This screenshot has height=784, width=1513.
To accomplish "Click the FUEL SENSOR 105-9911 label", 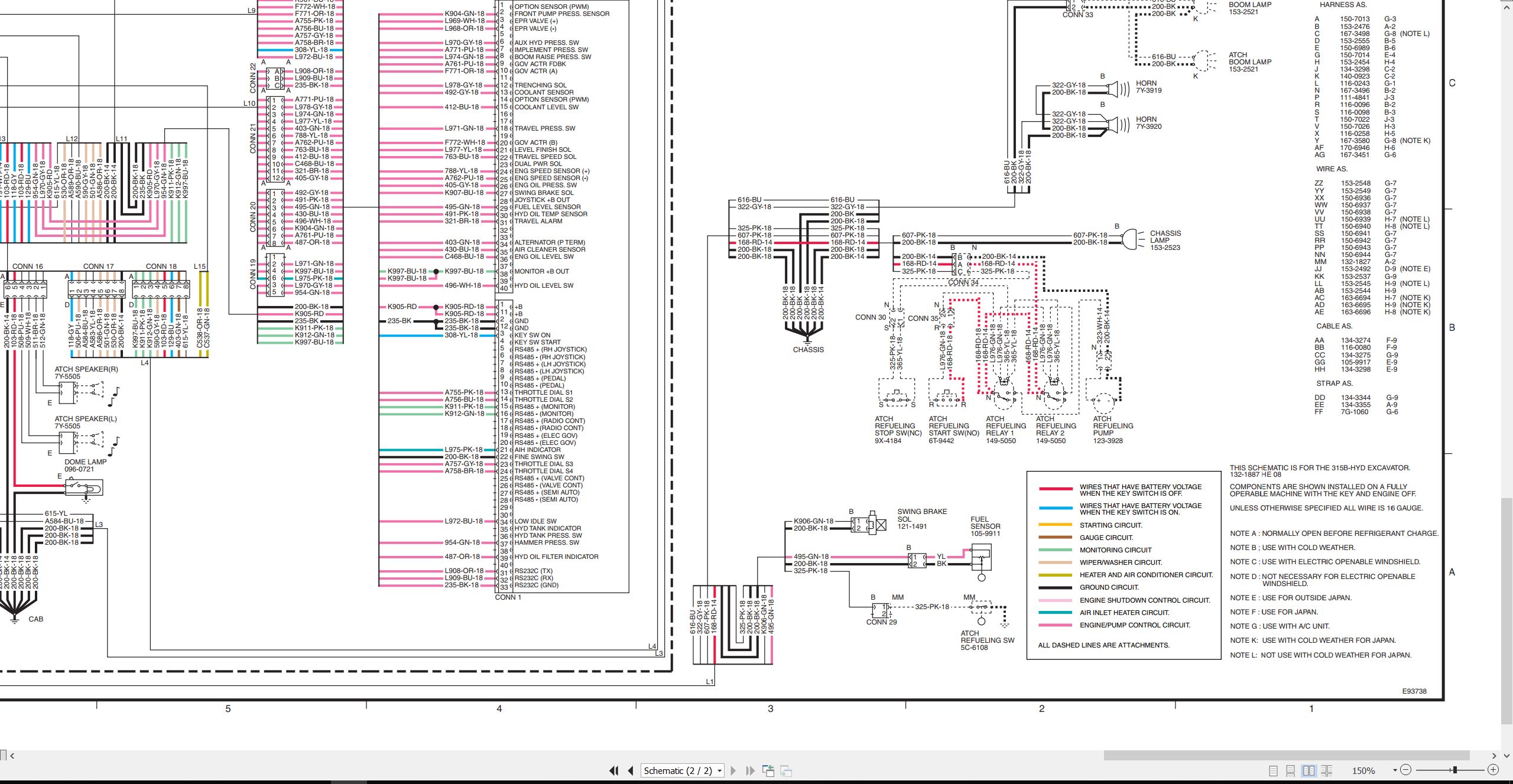I will 985,526.
